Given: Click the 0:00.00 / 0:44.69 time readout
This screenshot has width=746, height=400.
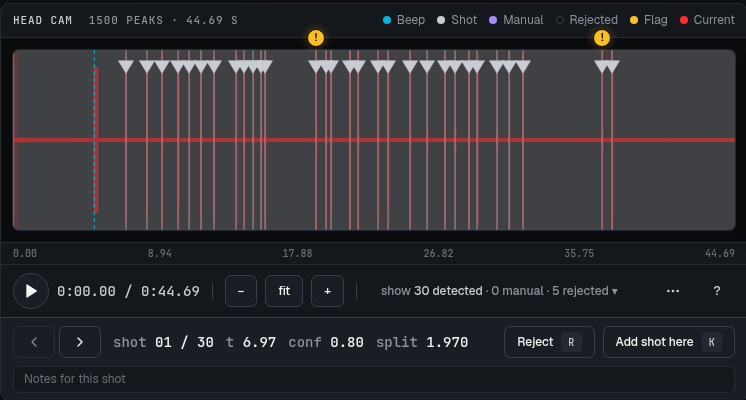Looking at the screenshot, I should tap(128, 291).
